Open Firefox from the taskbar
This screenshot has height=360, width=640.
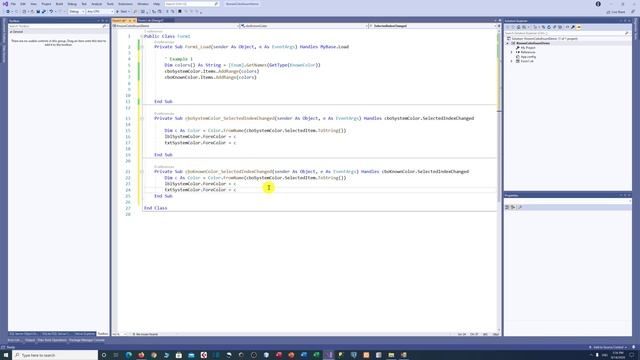141,355
